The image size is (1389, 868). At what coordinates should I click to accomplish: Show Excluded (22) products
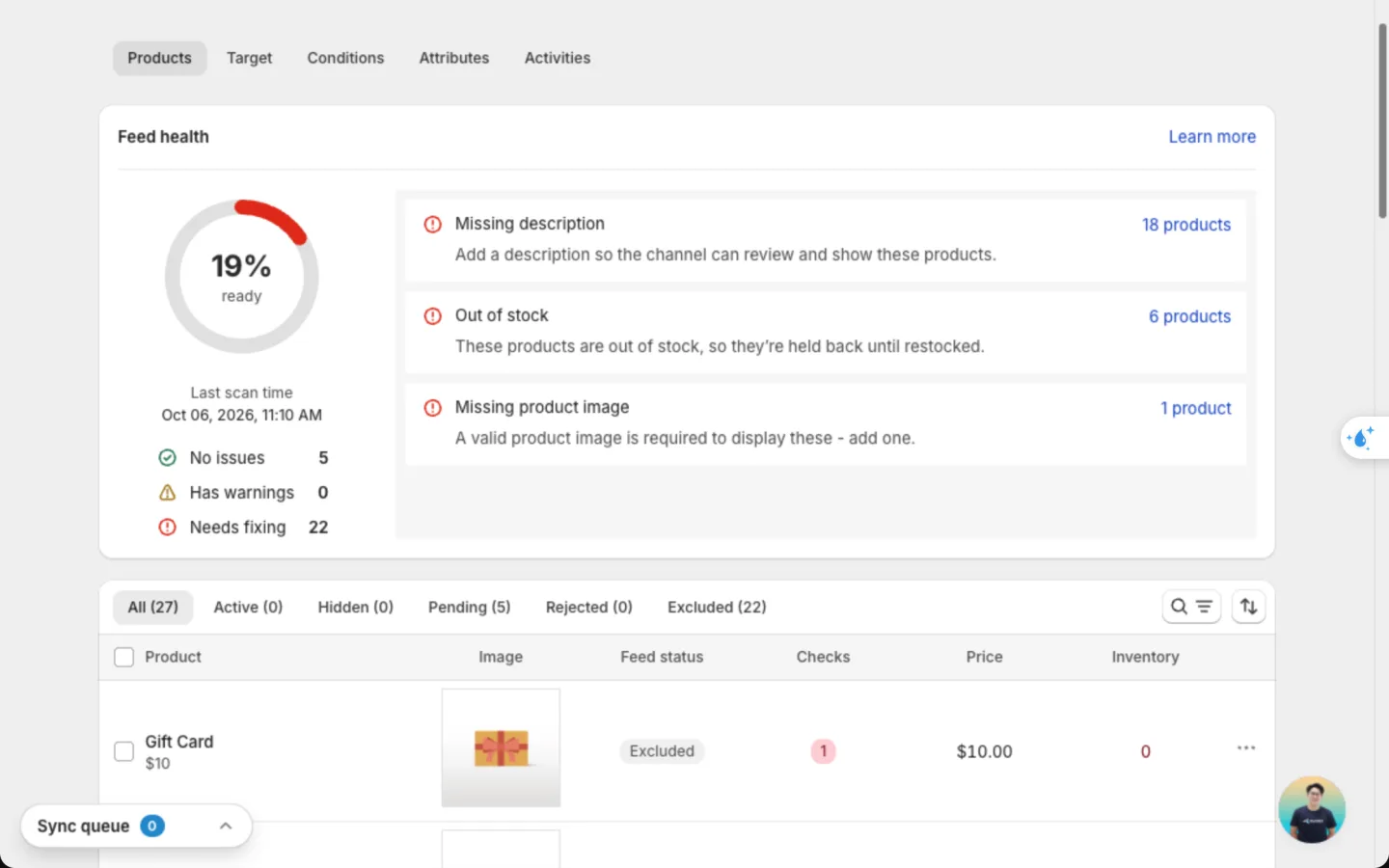(x=717, y=608)
